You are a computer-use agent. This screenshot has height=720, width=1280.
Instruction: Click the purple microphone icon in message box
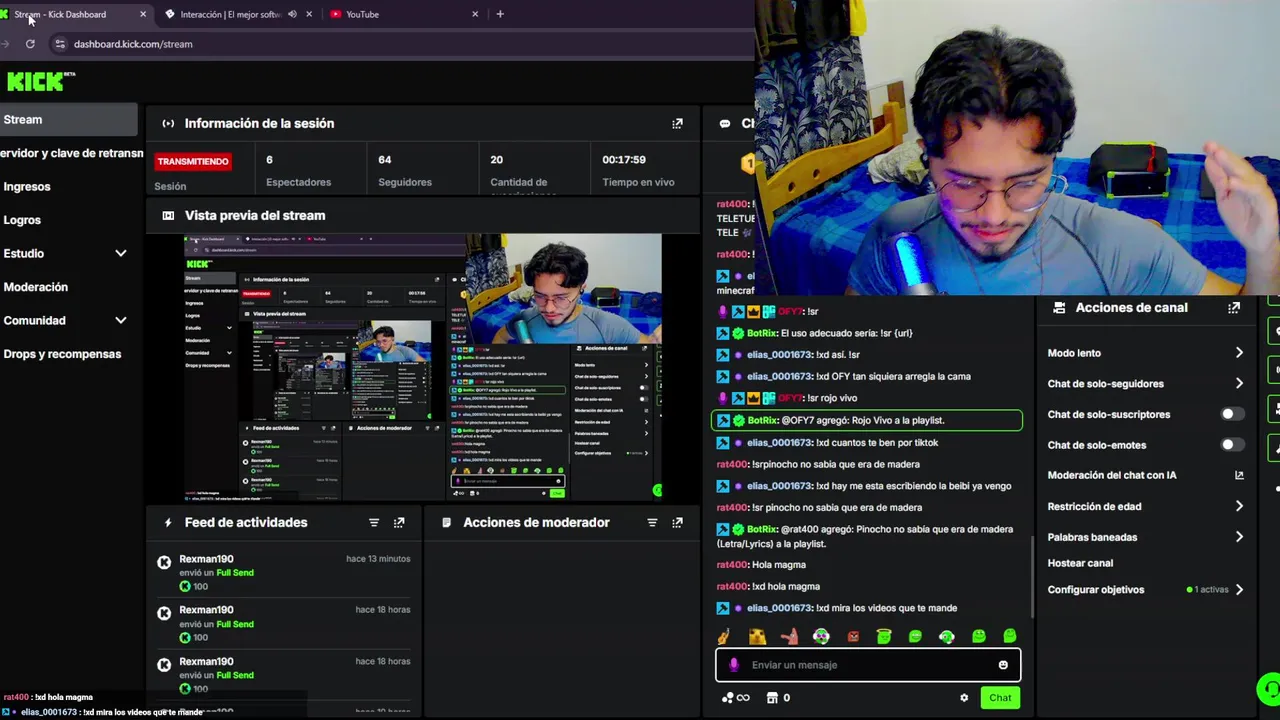pos(734,665)
